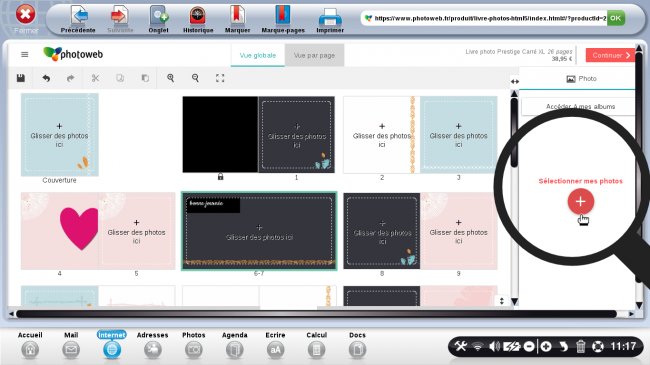Open browser Historique icon
Screen dimensions: 650x365
pos(198,19)
